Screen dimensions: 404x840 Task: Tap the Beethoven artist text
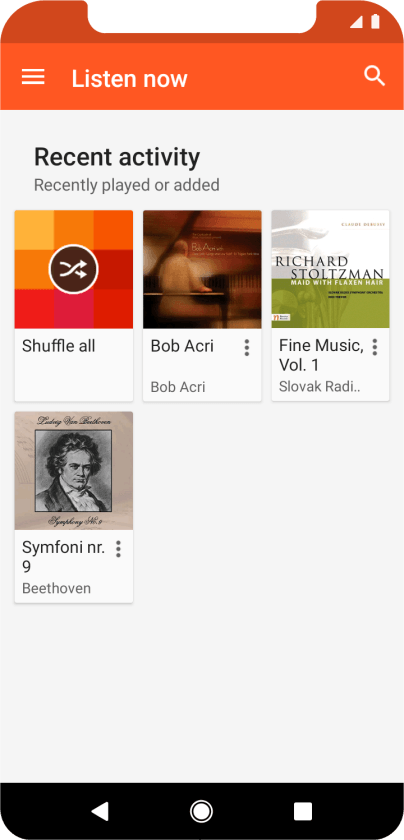(56, 588)
